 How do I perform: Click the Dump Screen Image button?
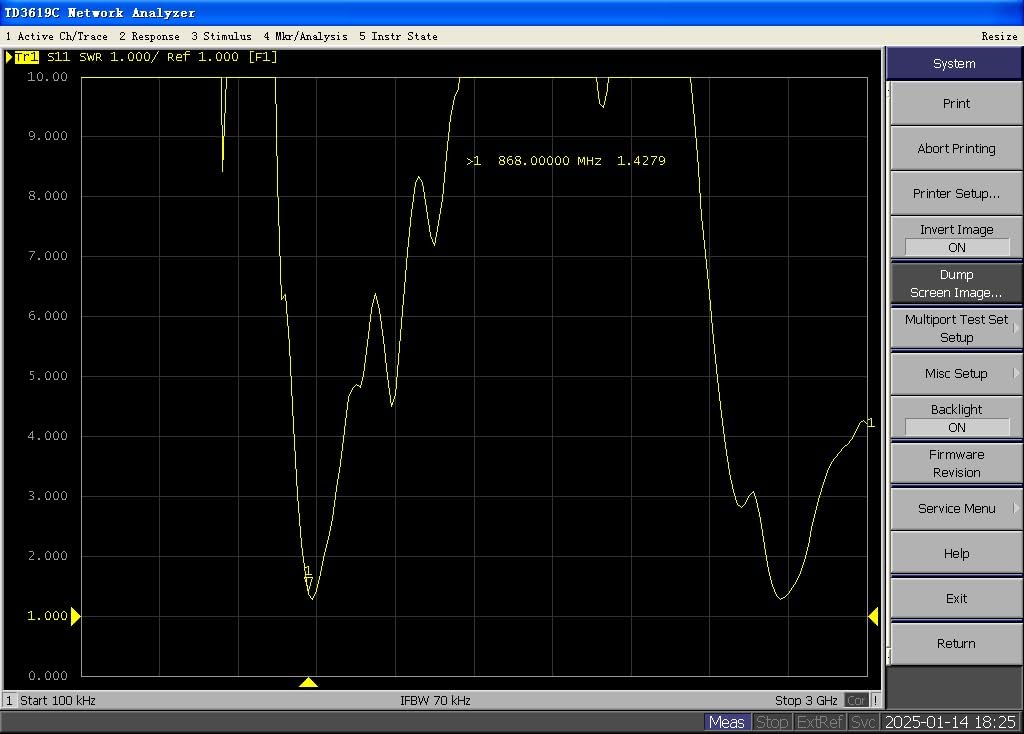(954, 283)
